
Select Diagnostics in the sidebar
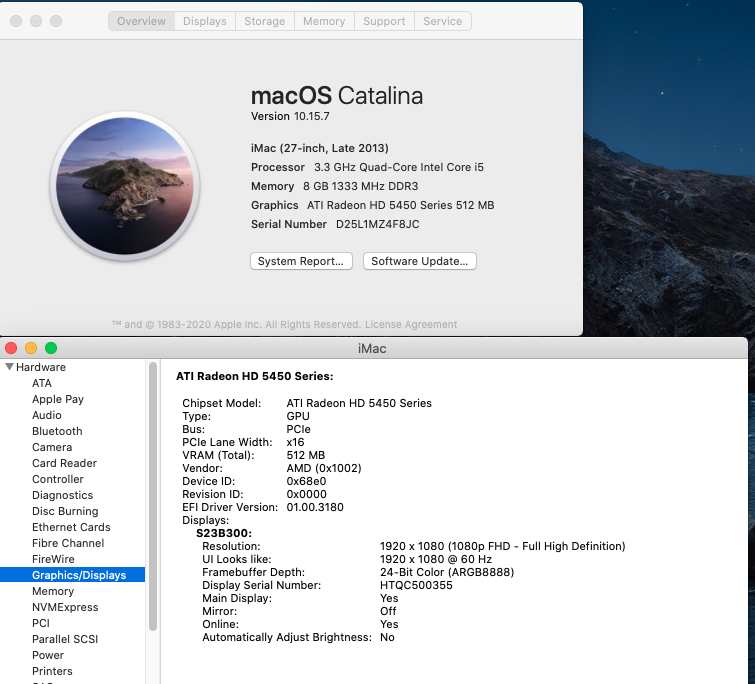pyautogui.click(x=63, y=495)
